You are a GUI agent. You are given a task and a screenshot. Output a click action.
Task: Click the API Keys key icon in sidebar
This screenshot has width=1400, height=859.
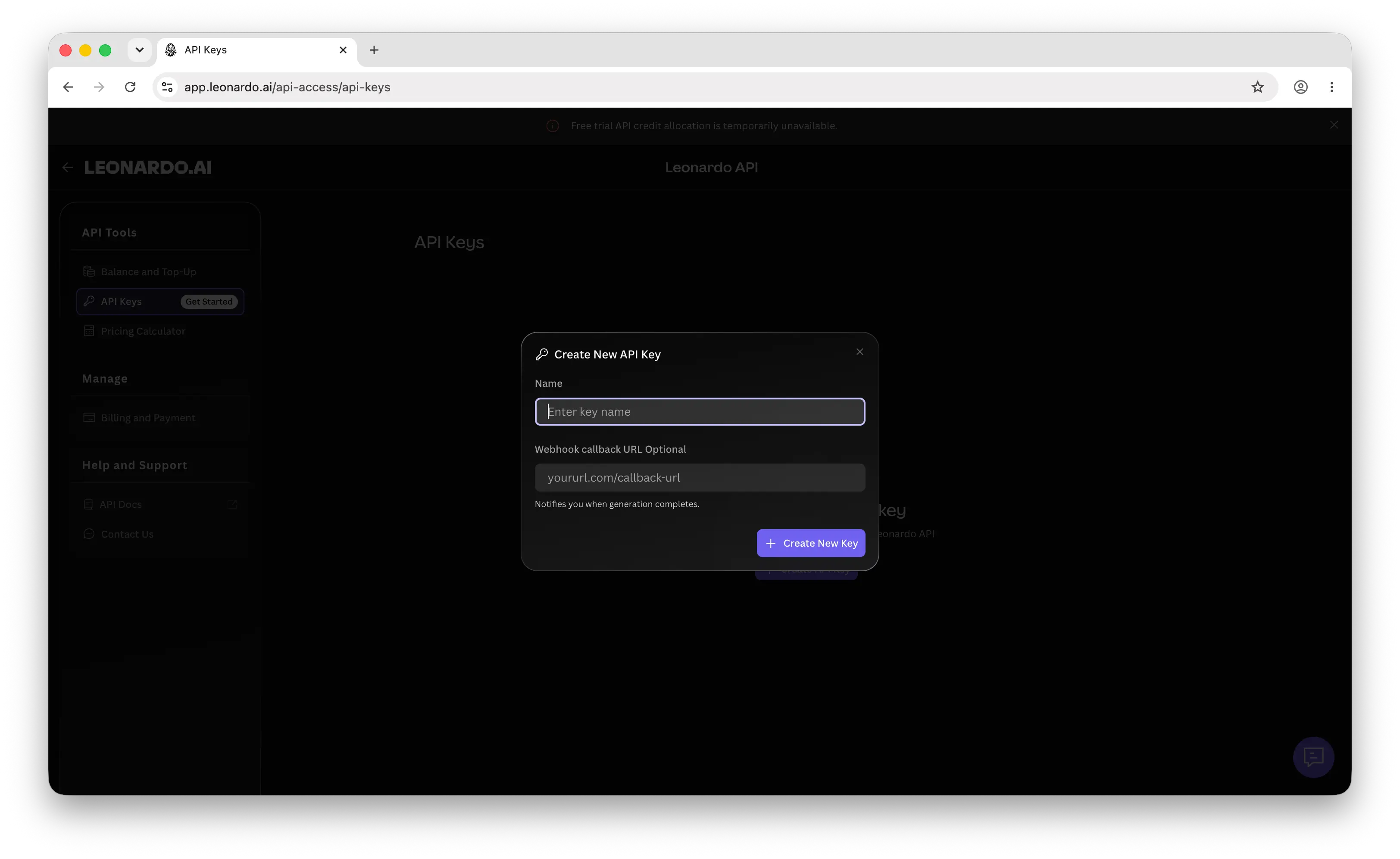89,301
